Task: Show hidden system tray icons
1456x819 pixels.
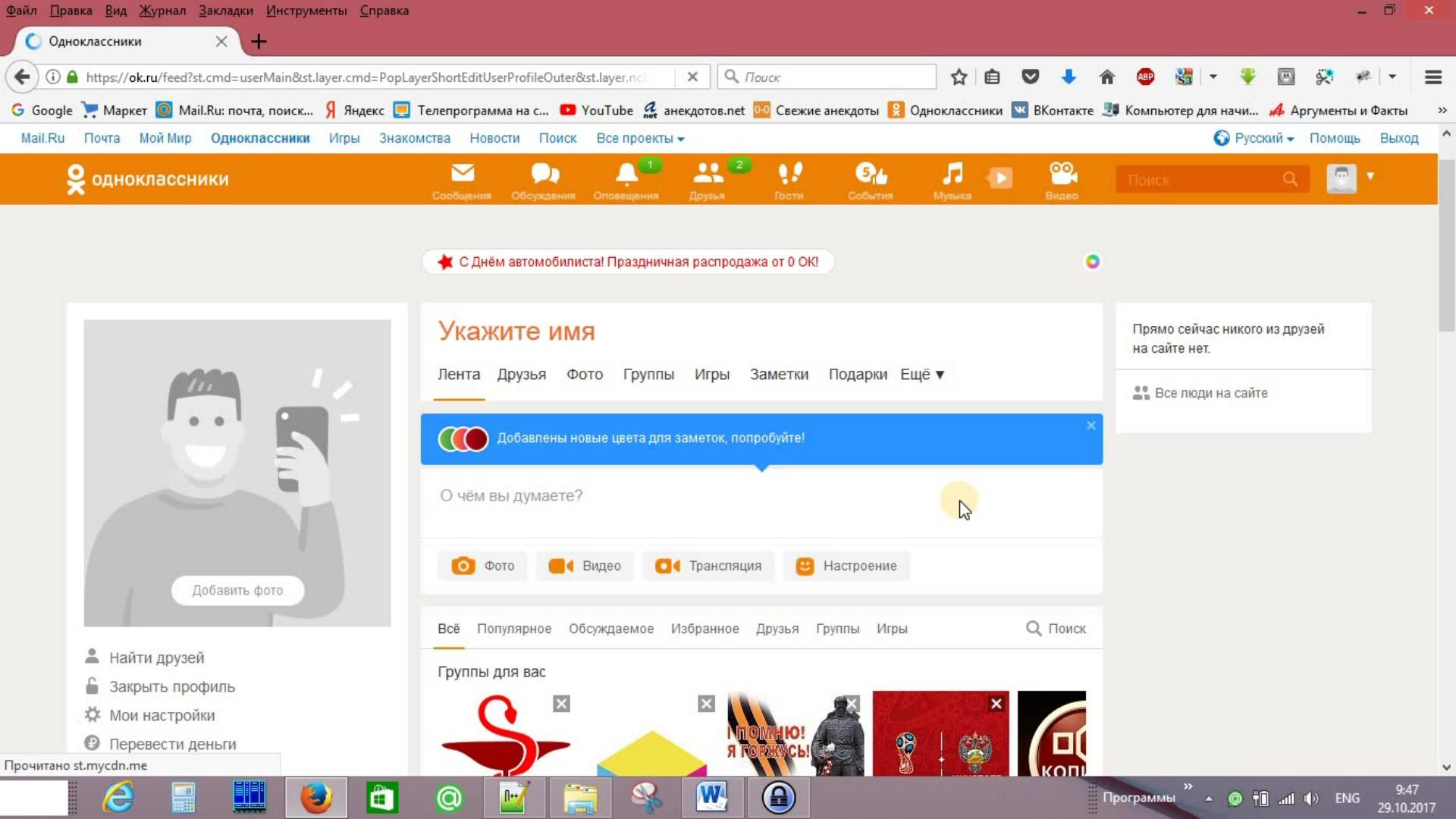Action: (1209, 799)
